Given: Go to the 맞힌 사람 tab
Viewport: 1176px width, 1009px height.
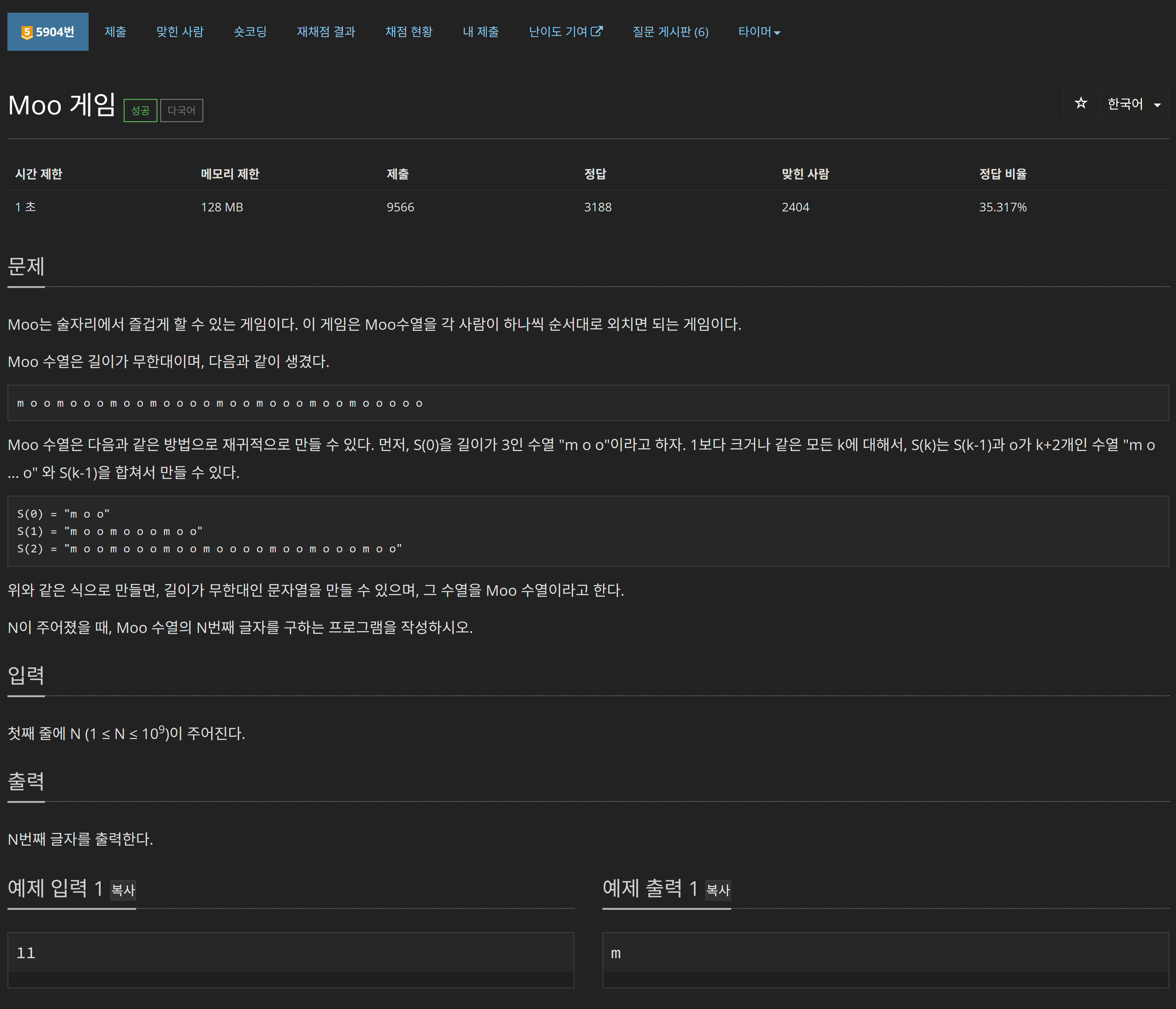Looking at the screenshot, I should (180, 32).
